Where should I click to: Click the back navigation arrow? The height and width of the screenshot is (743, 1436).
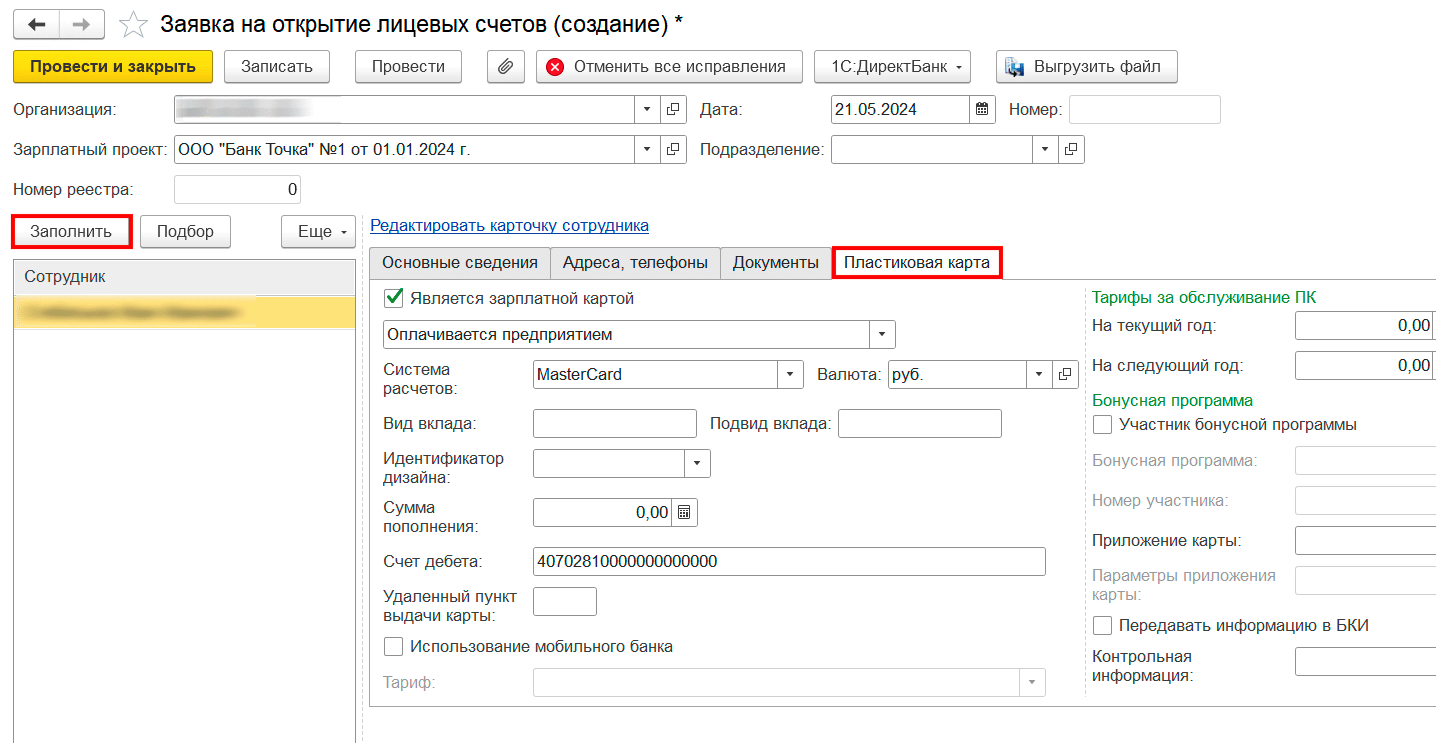click(x=36, y=24)
